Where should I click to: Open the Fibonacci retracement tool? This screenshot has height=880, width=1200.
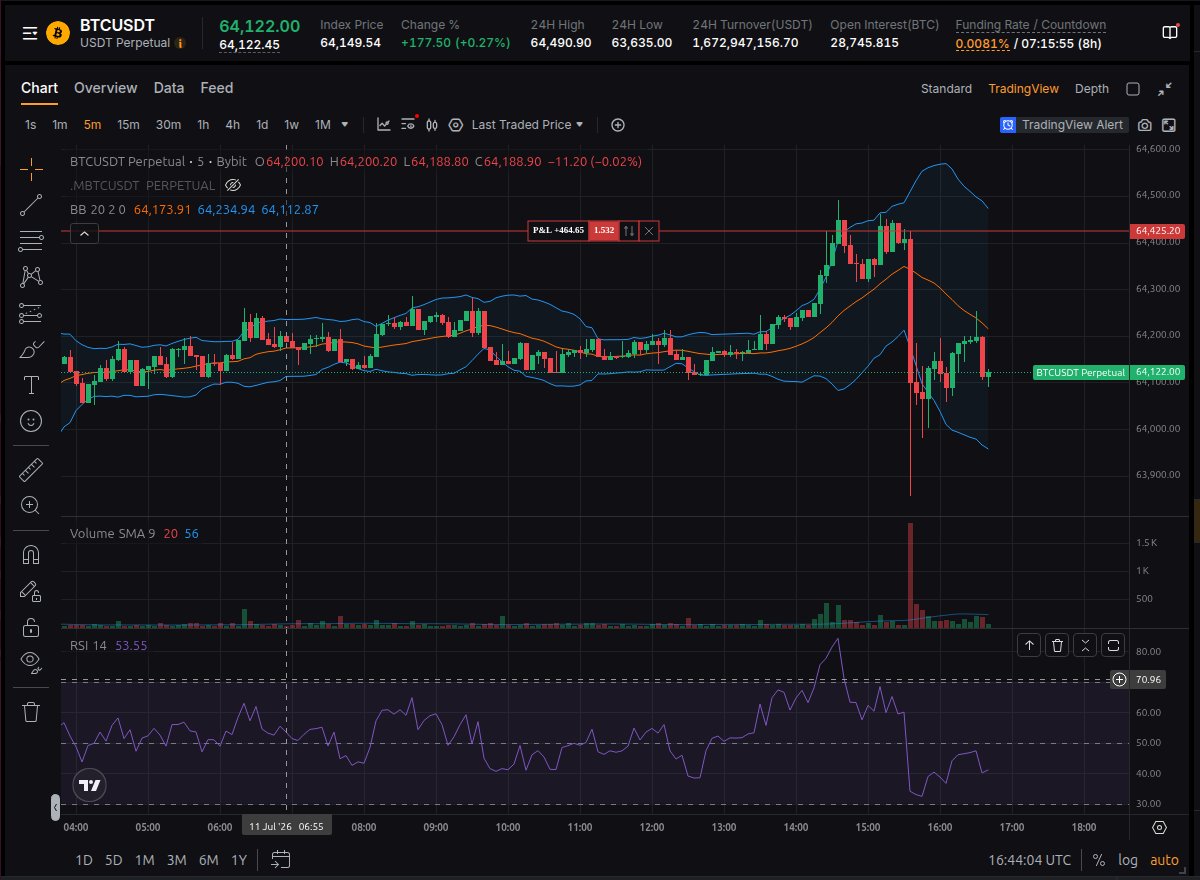point(31,240)
